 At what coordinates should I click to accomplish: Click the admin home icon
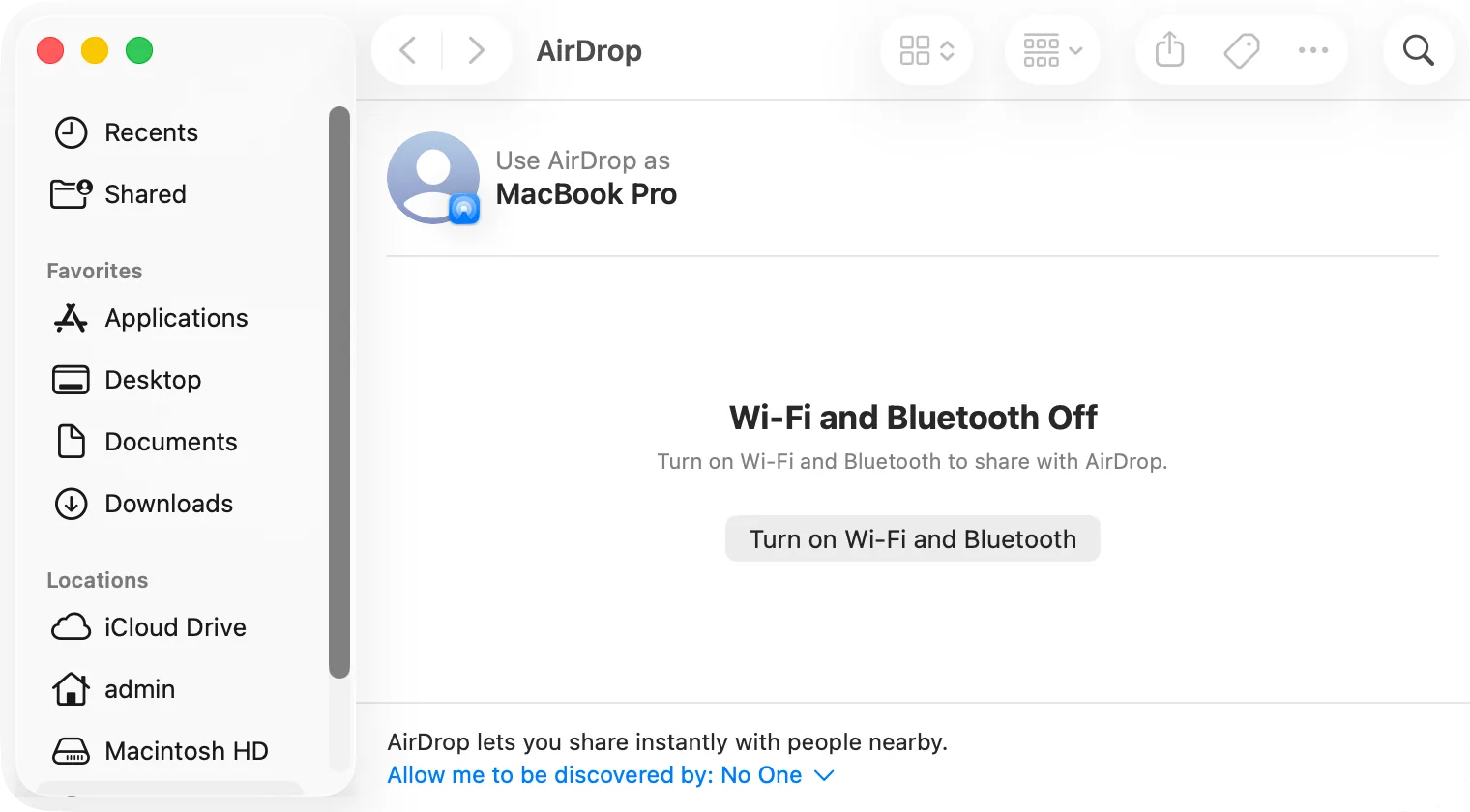tap(71, 689)
